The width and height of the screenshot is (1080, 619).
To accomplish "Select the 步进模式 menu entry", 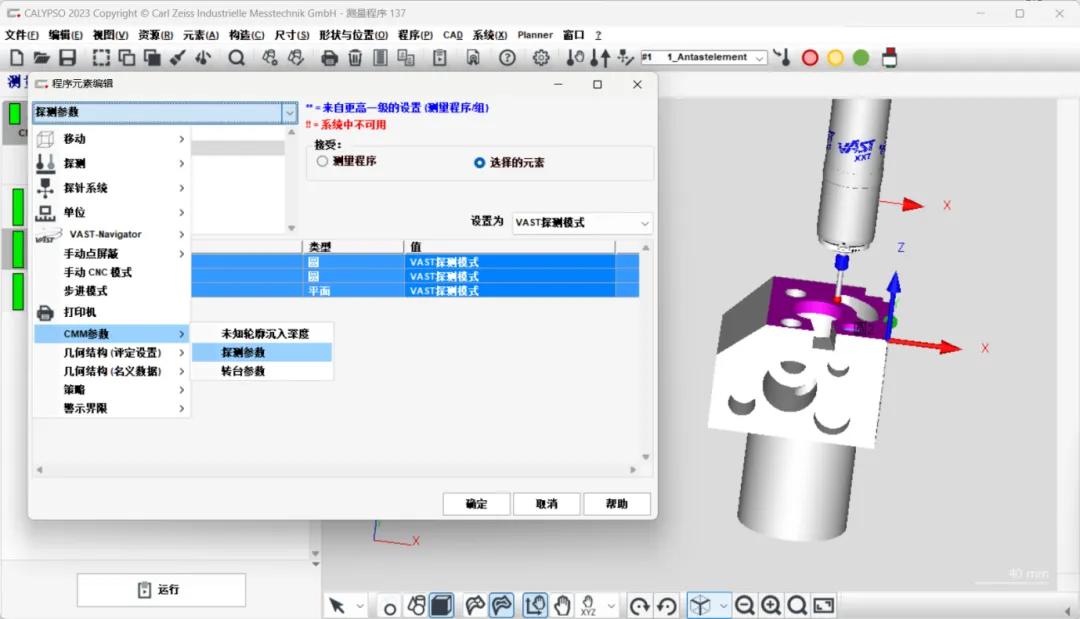I will pyautogui.click(x=112, y=291).
